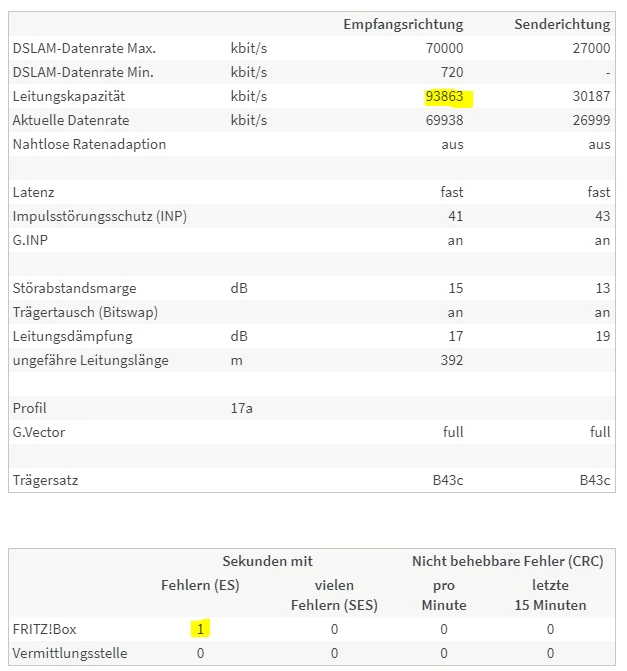Click the Nahtlose Ratenadaption row label
The width and height of the screenshot is (627, 671).
[x=89, y=144]
